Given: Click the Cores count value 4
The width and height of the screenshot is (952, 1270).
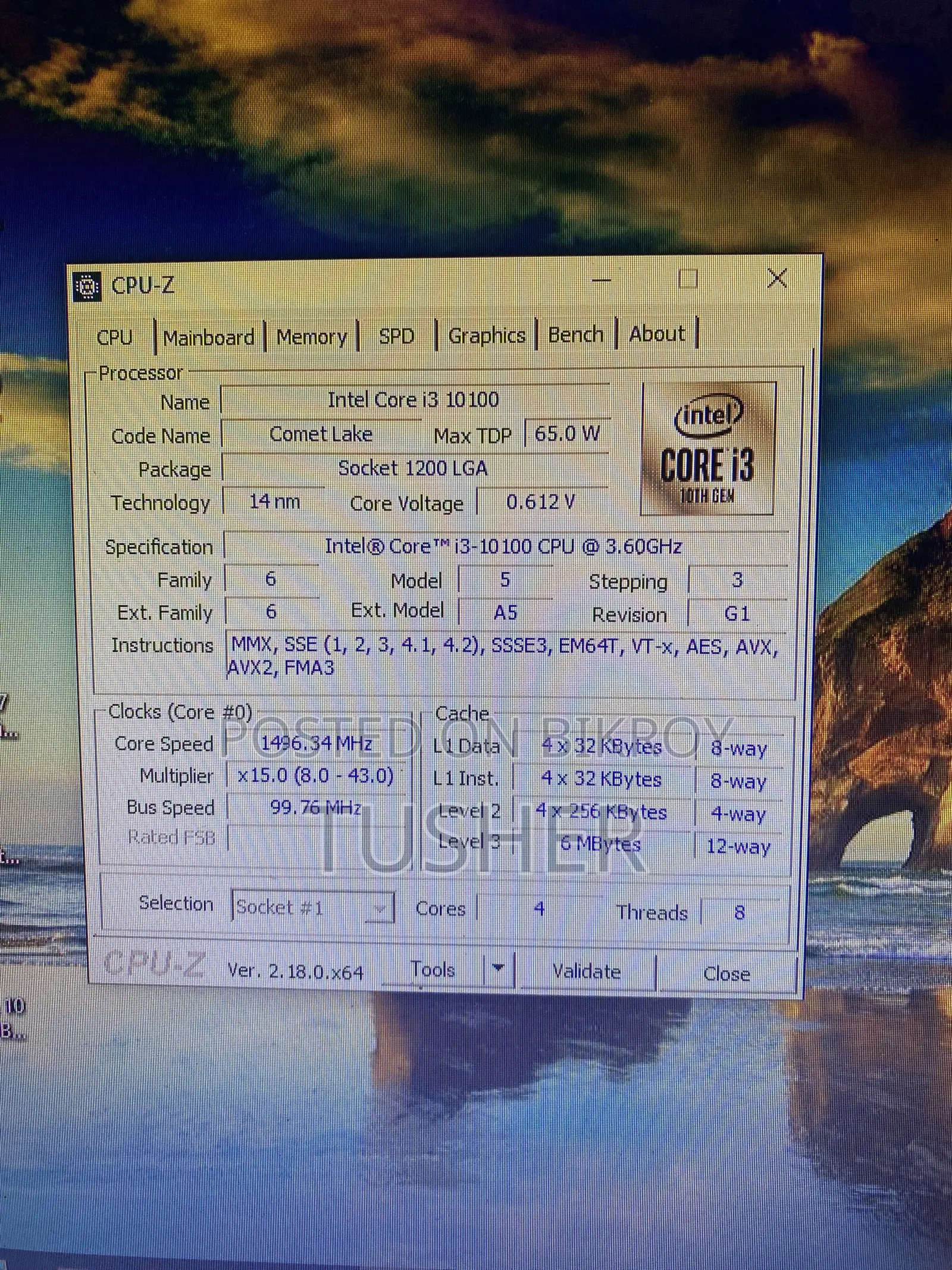Looking at the screenshot, I should point(539,909).
